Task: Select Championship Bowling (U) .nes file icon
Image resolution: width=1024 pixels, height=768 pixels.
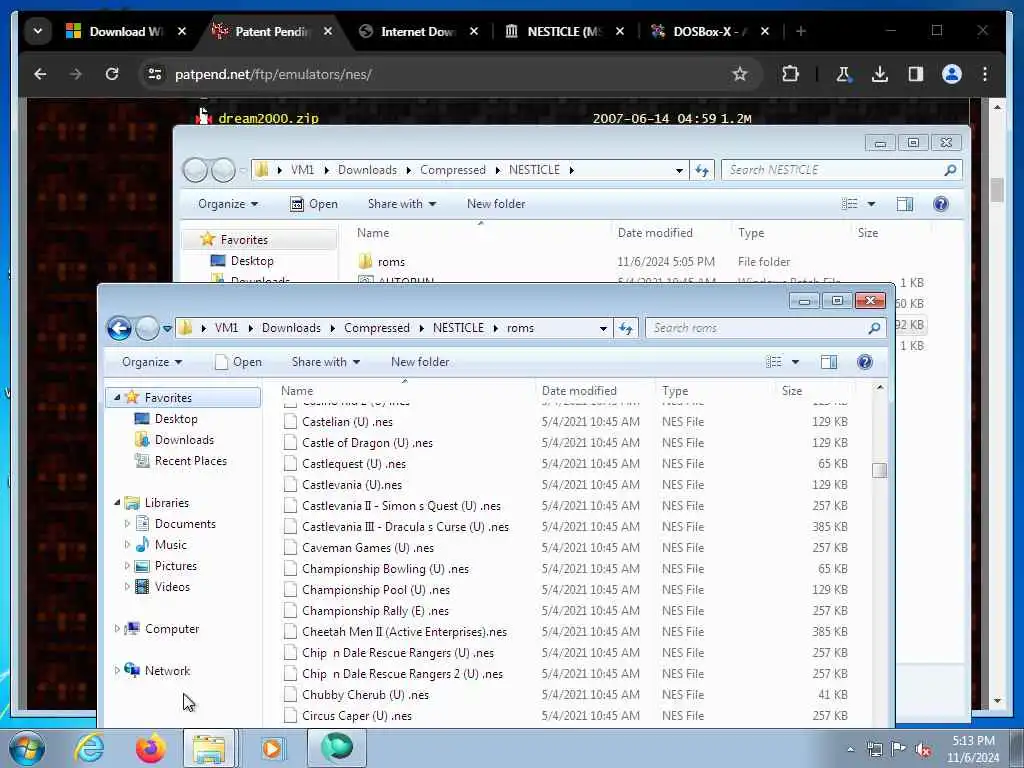Action: 290,569
